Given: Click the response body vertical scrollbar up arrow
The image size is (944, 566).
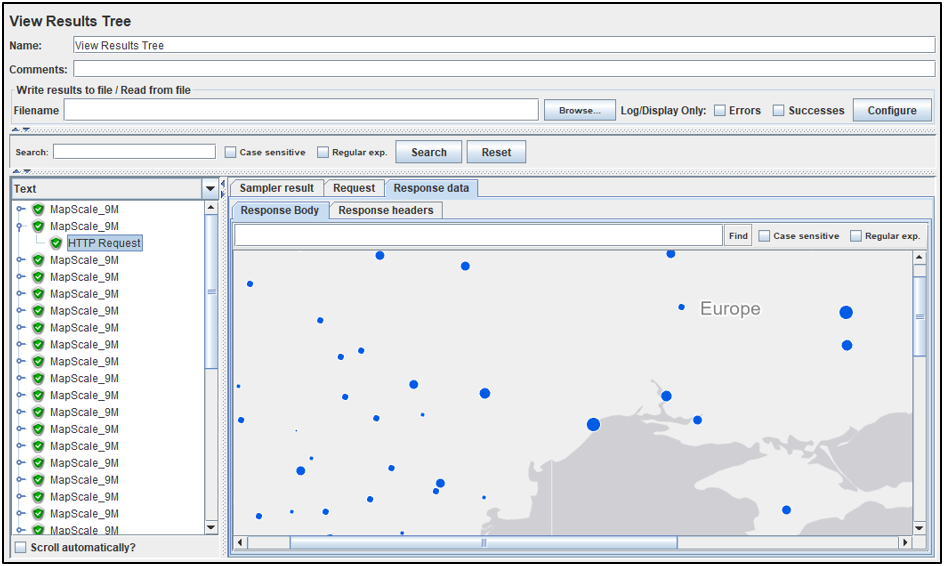Looking at the screenshot, I should pos(919,258).
